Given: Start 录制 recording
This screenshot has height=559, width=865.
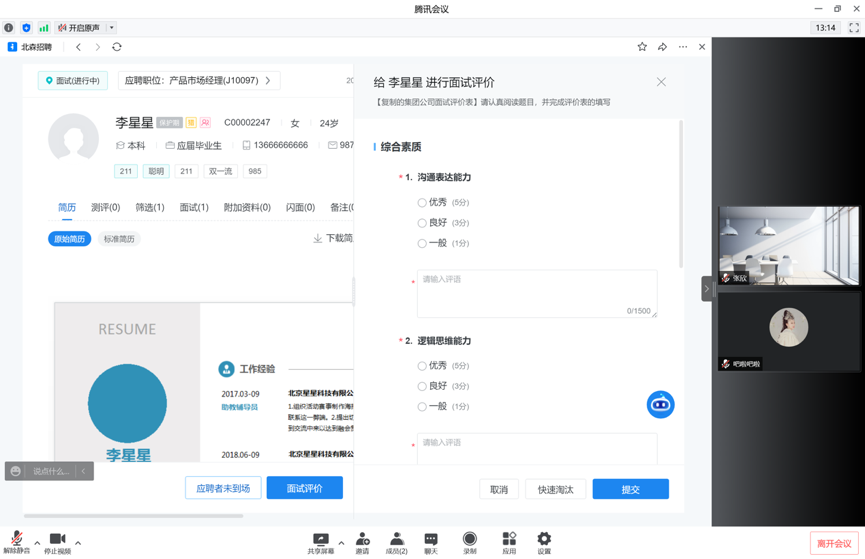Looking at the screenshot, I should (470, 539).
